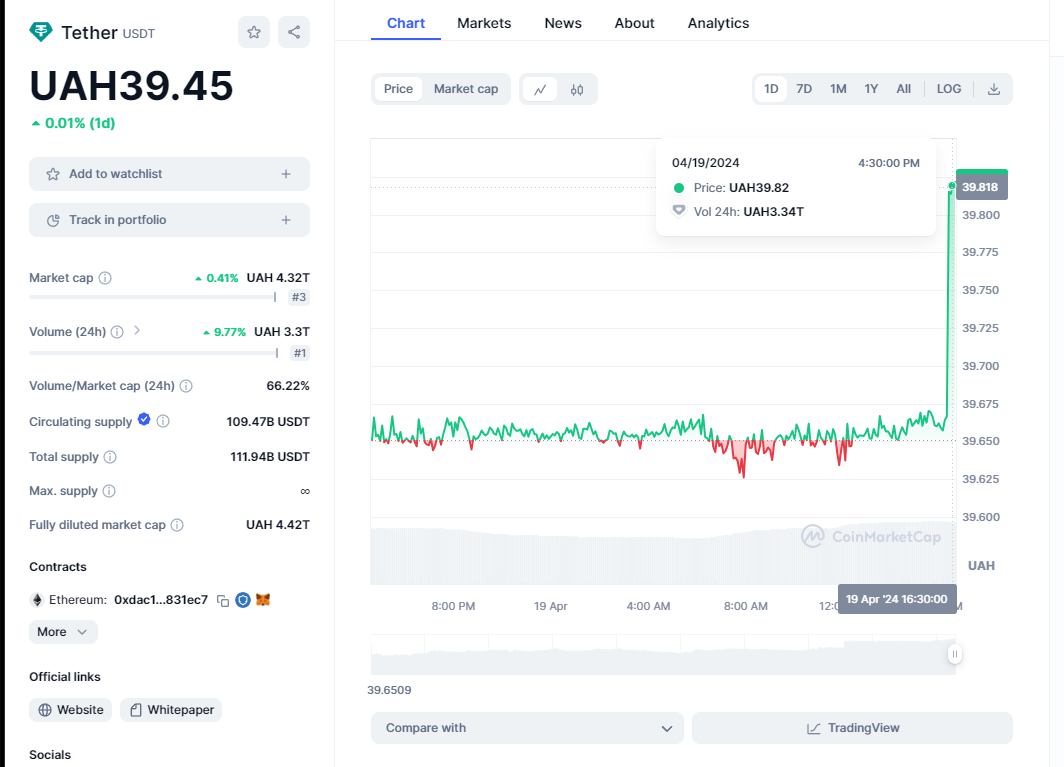Select the All time range
Viewport: 1064px width, 767px height.
(x=903, y=89)
